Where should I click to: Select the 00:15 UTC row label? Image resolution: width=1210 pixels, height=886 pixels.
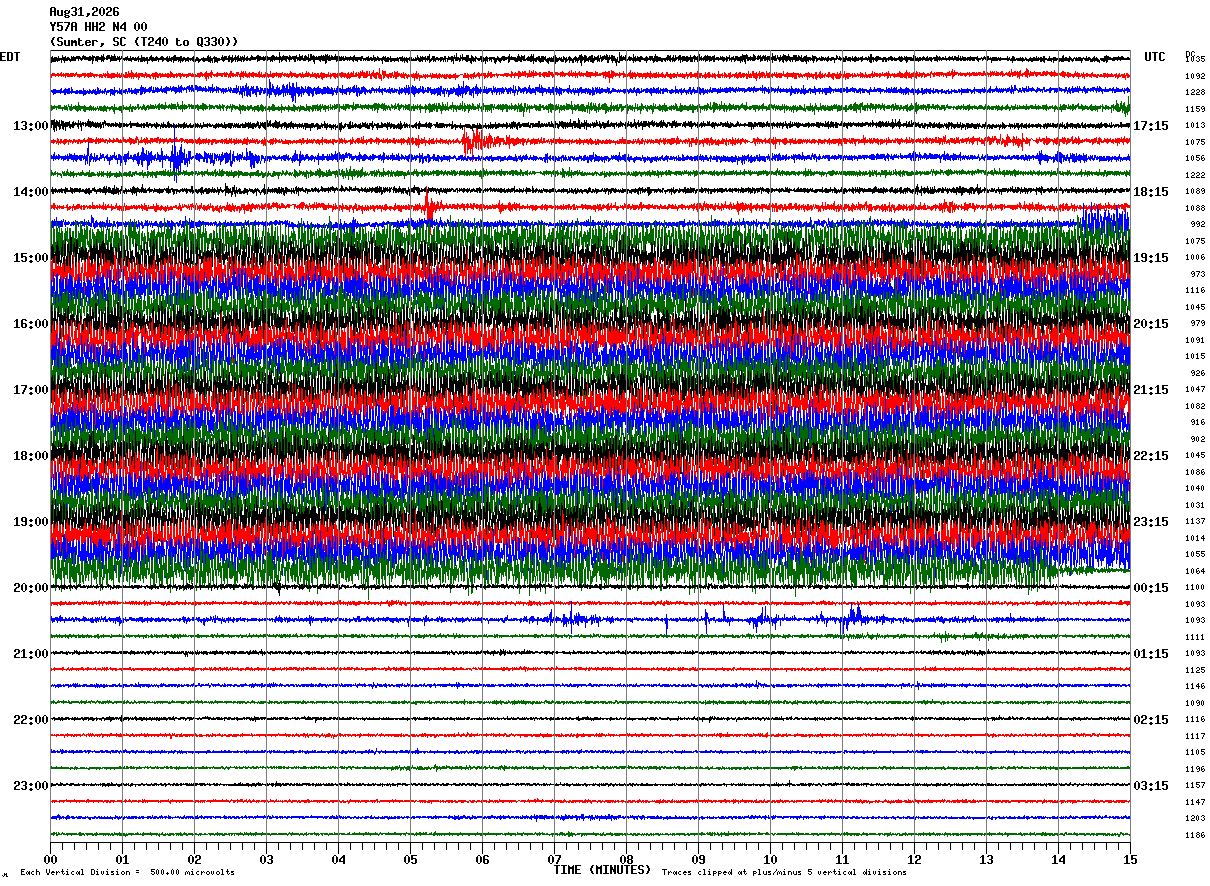[1151, 588]
